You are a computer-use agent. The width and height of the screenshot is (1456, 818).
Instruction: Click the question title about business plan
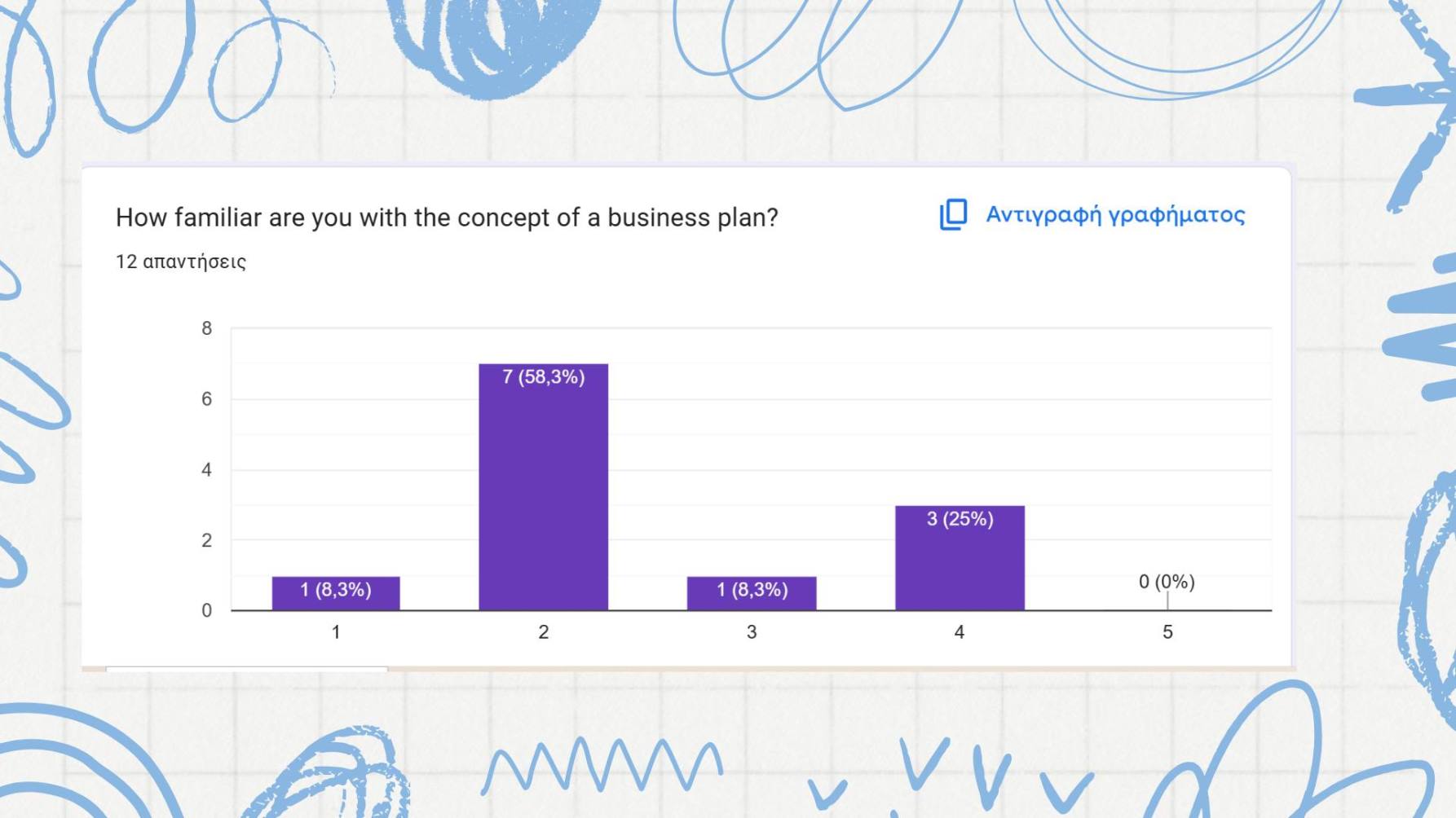click(447, 218)
